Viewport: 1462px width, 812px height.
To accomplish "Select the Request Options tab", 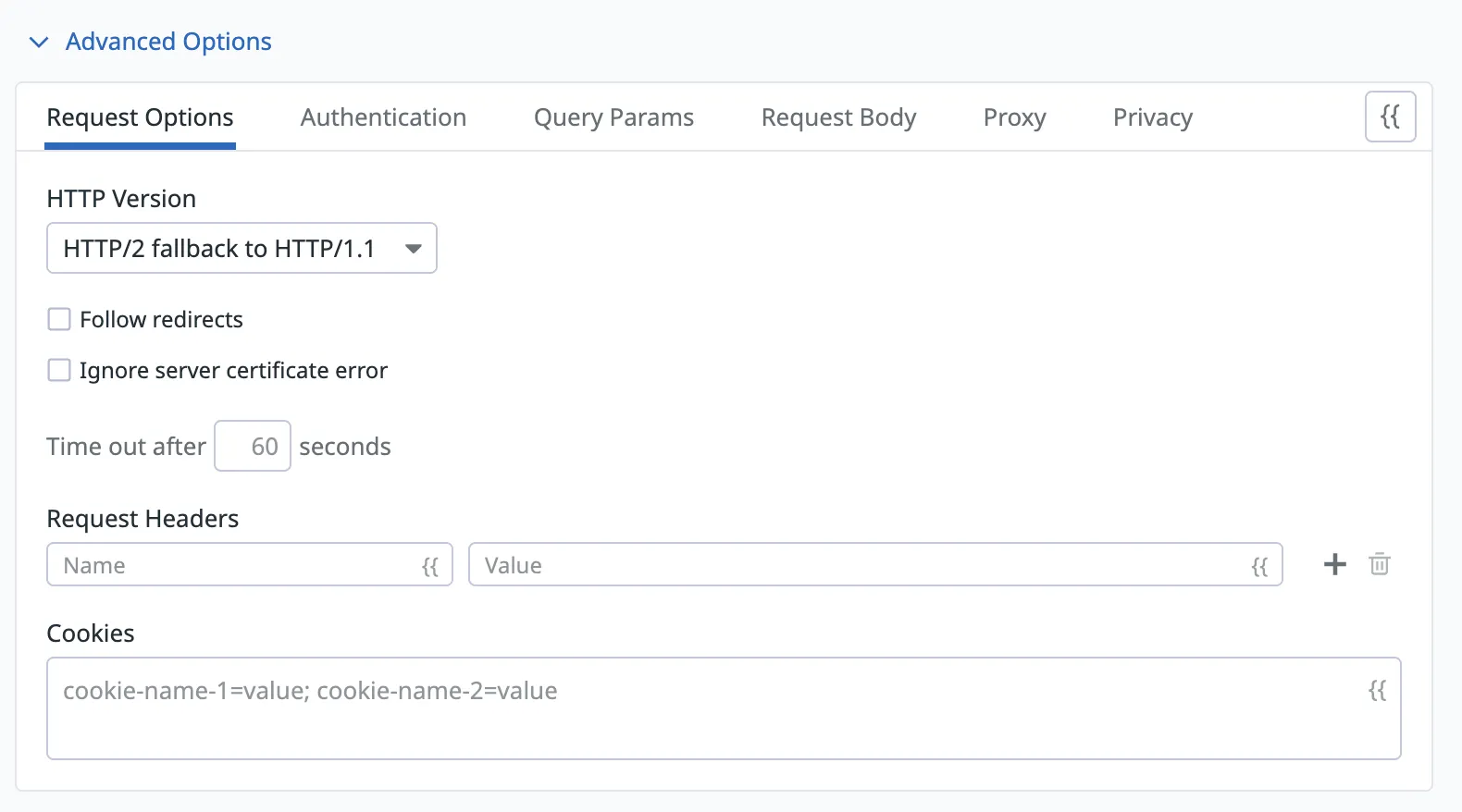I will [140, 117].
